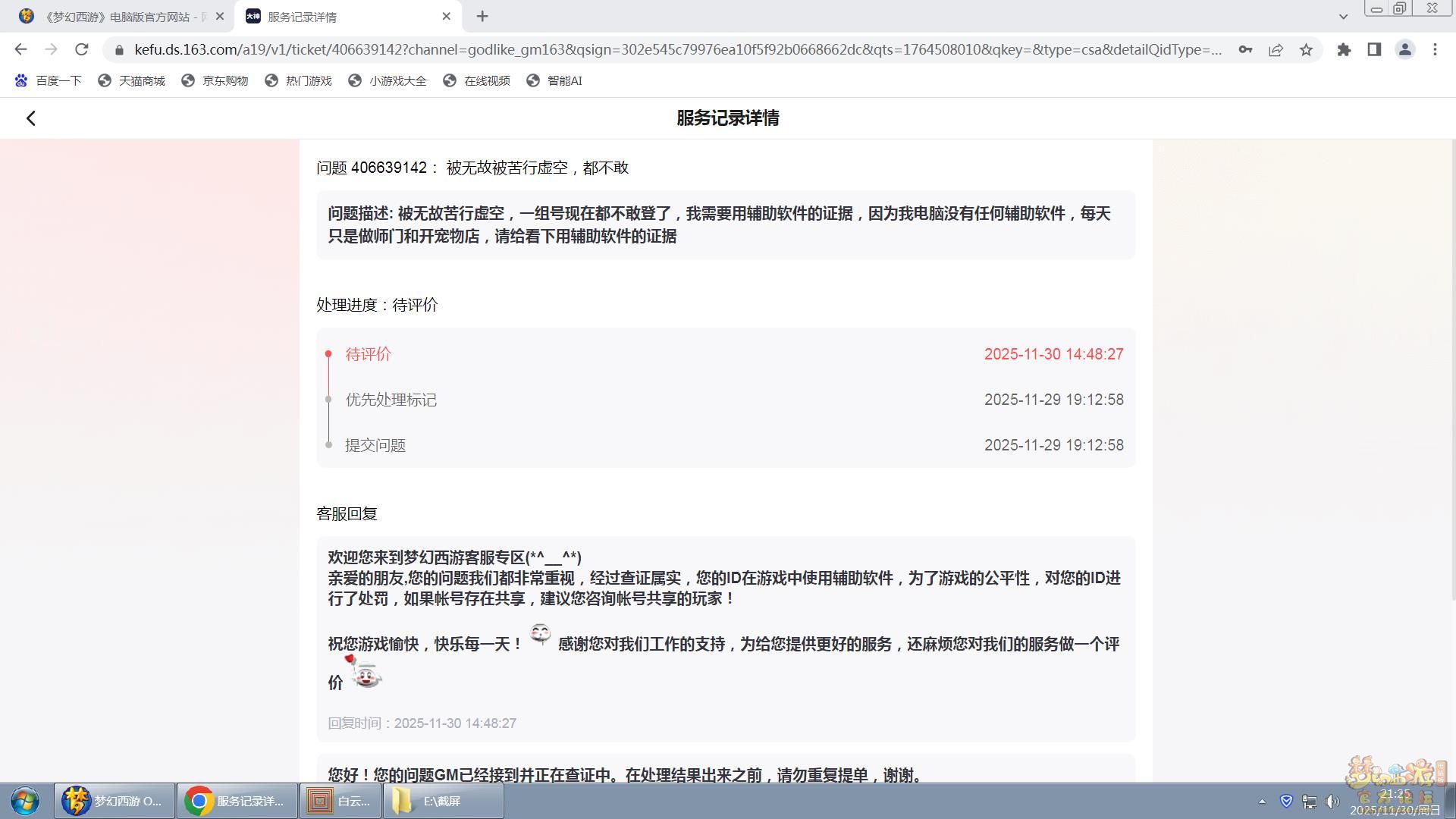Viewport: 1456px width, 819px height.
Task: Open the Chrome extensions puzzle icon
Action: (x=1344, y=49)
